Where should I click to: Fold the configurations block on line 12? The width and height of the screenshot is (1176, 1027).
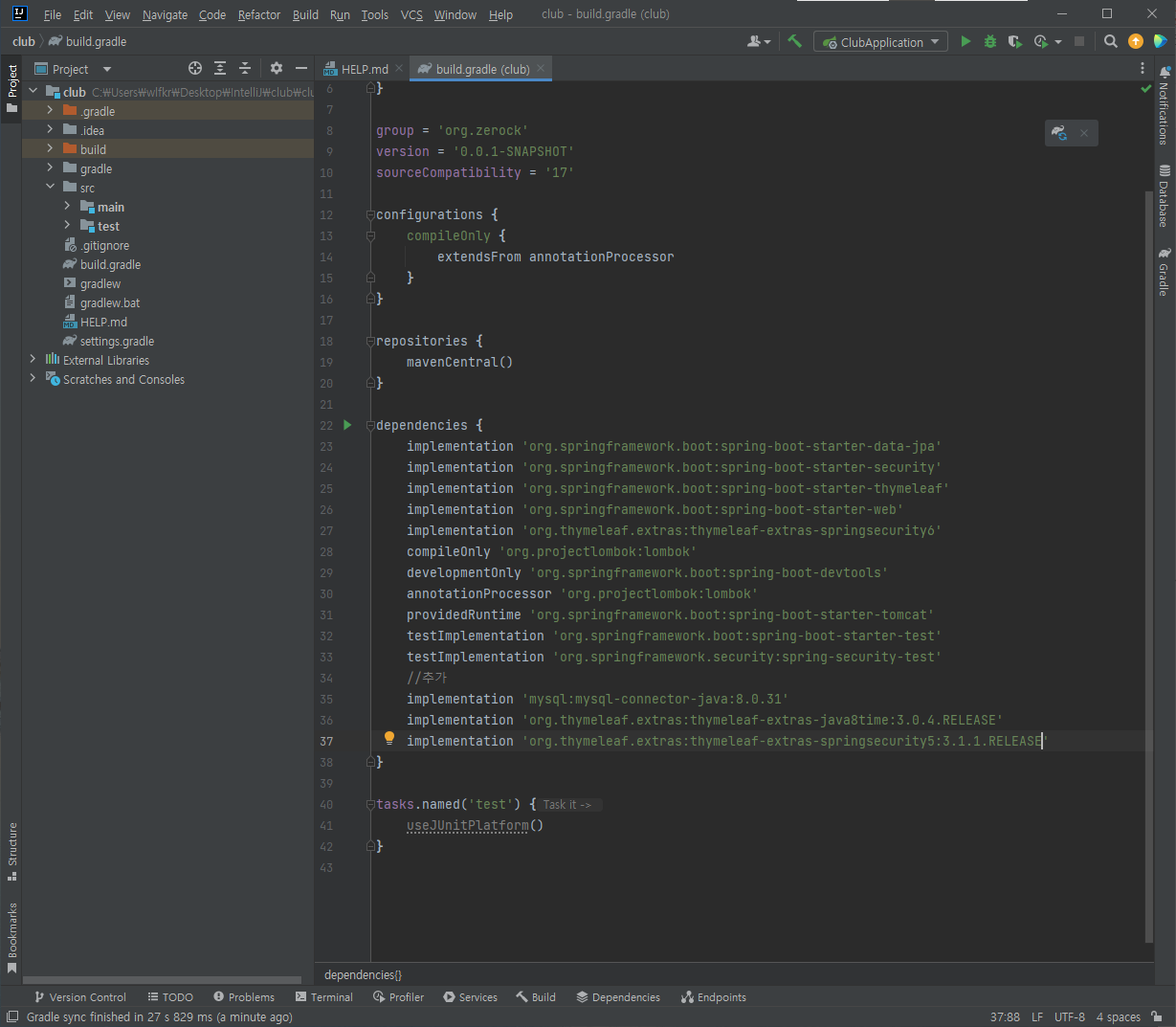(x=370, y=214)
